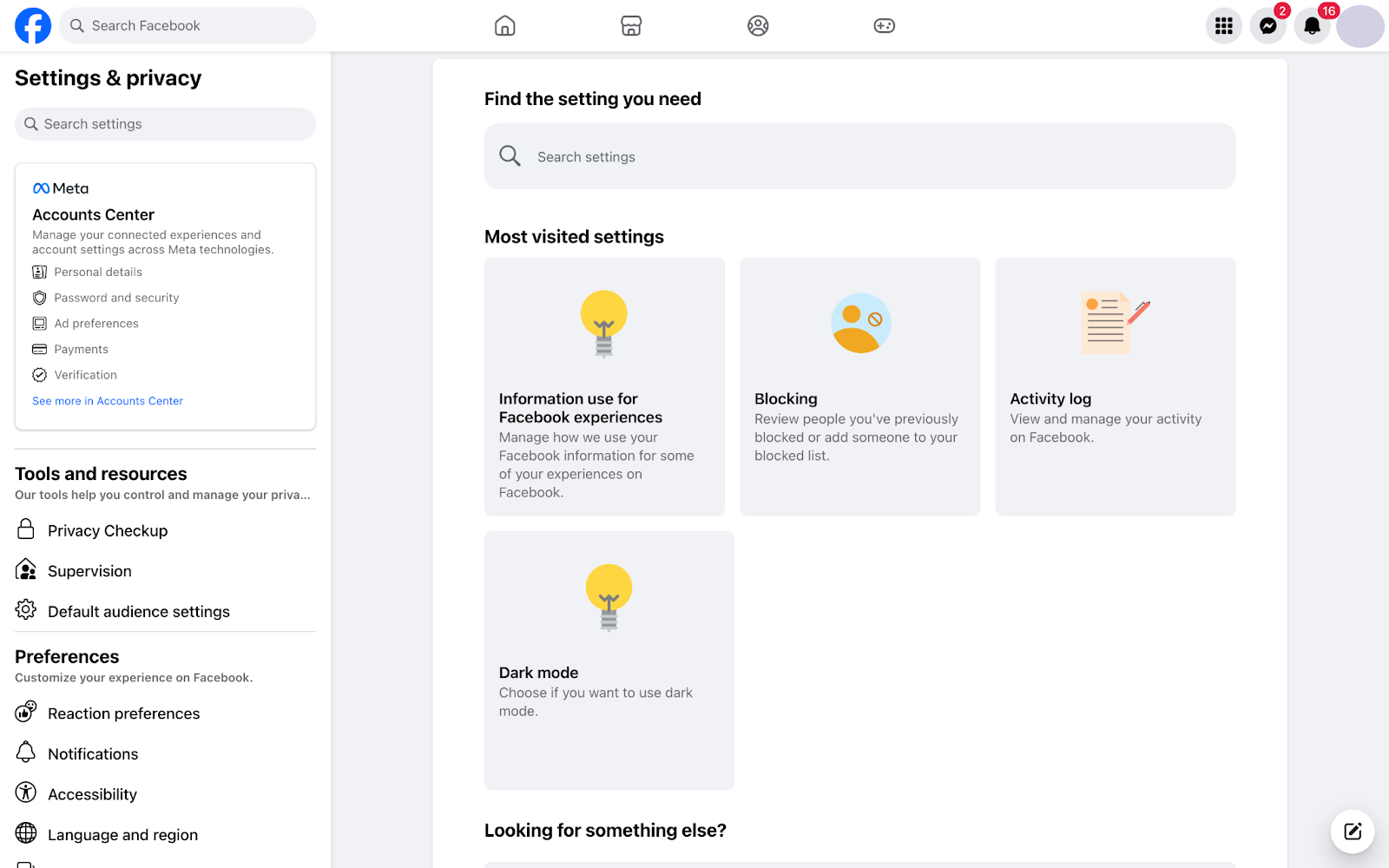The width and height of the screenshot is (1389, 868).
Task: Focus the sidebar Search settings field
Action: (x=165, y=124)
